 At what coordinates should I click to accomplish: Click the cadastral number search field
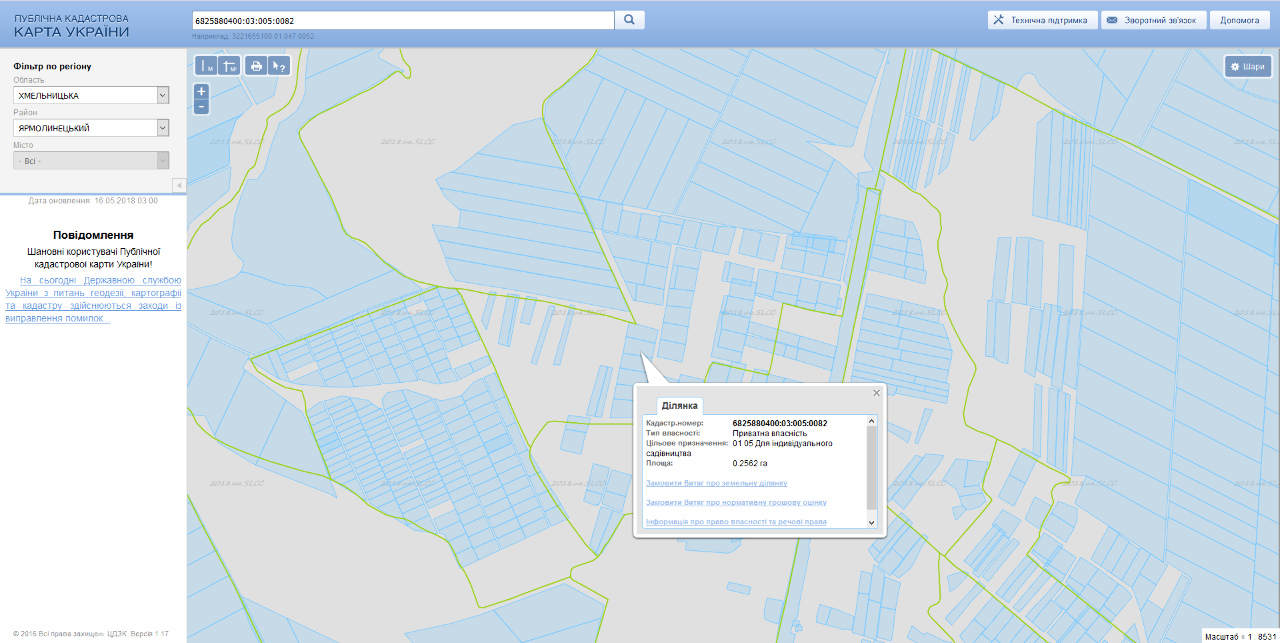click(402, 20)
